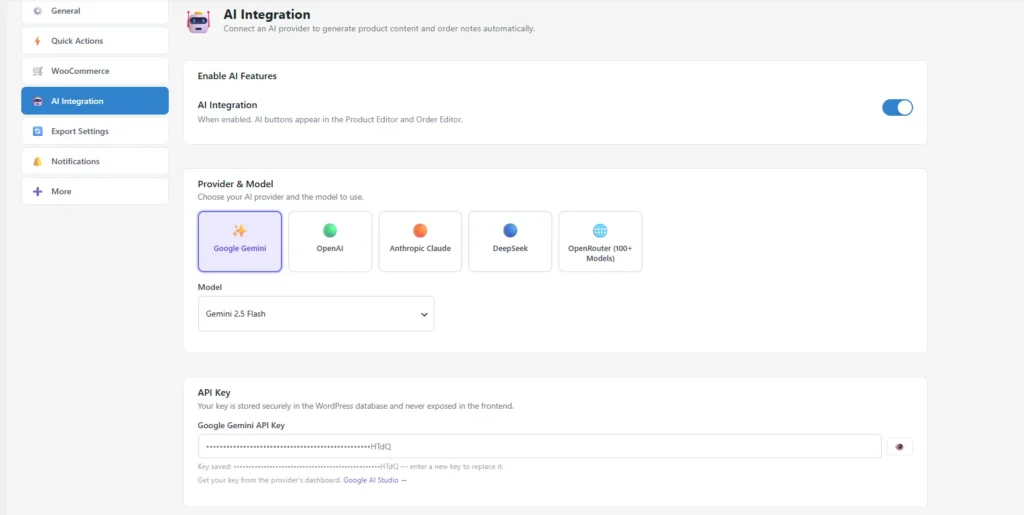Click the Google Gemini sparkle icon

click(x=240, y=230)
